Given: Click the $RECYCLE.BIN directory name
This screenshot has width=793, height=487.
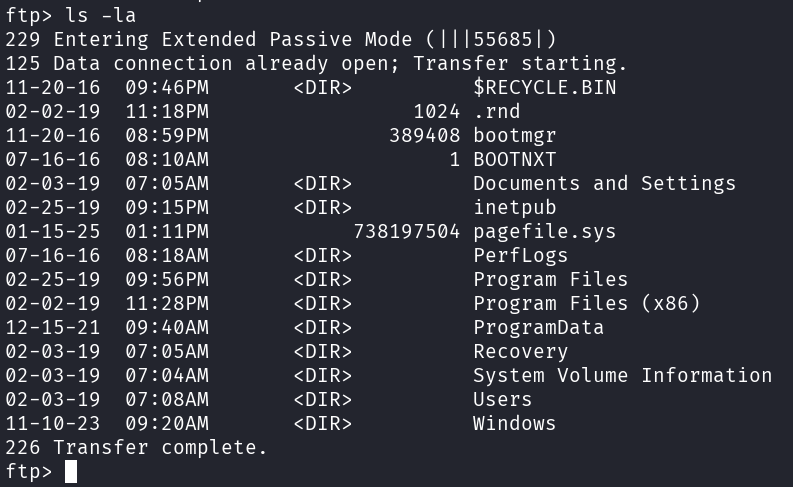Looking at the screenshot, I should 544,87.
